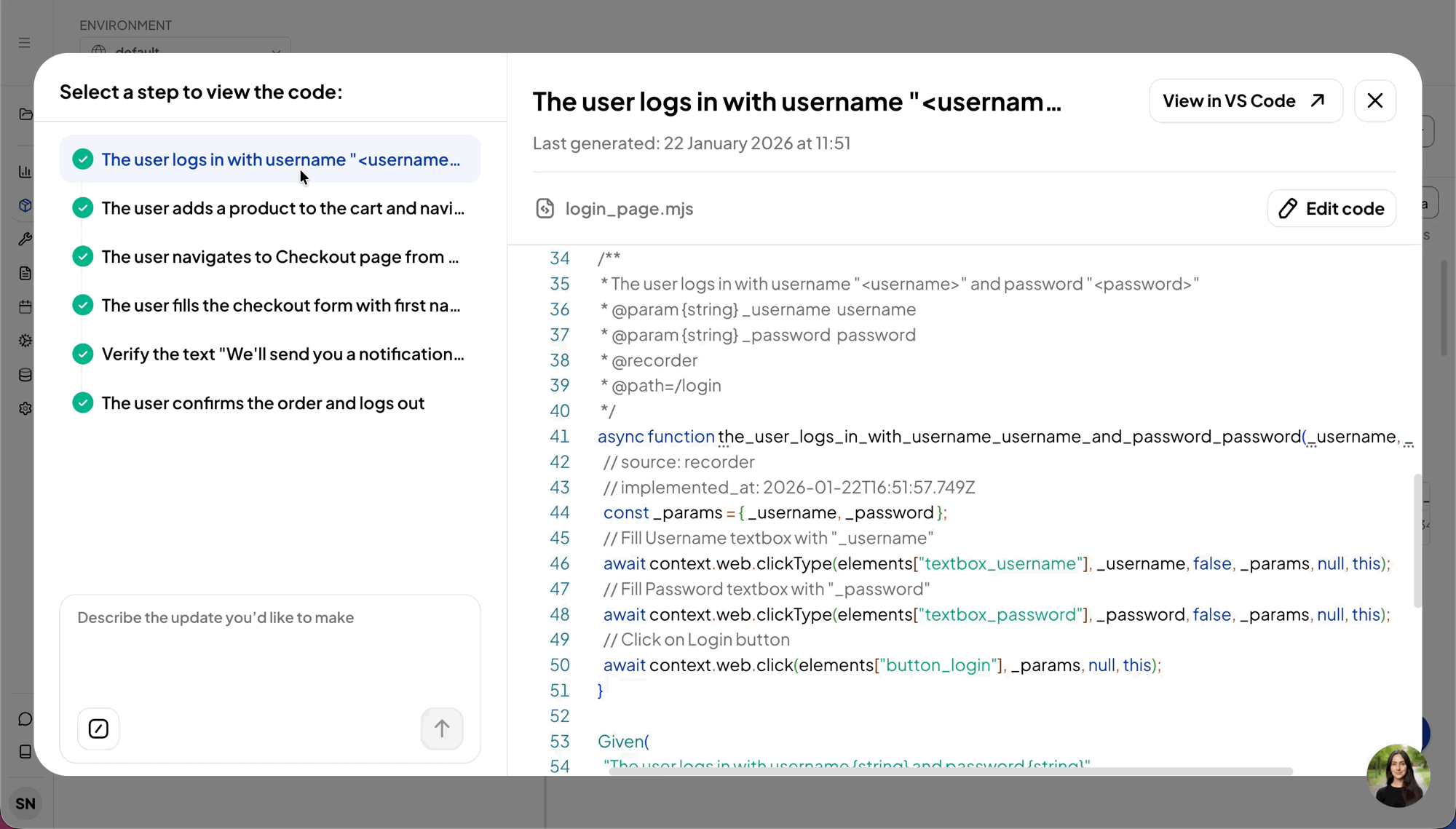Select step 'Verify the text We'll send you a notification'
The image size is (1456, 829).
pos(282,354)
